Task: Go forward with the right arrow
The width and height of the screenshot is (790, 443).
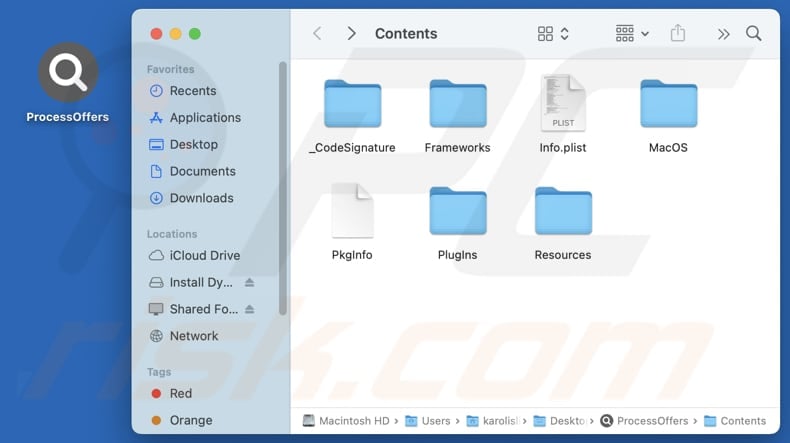Action: 351,34
